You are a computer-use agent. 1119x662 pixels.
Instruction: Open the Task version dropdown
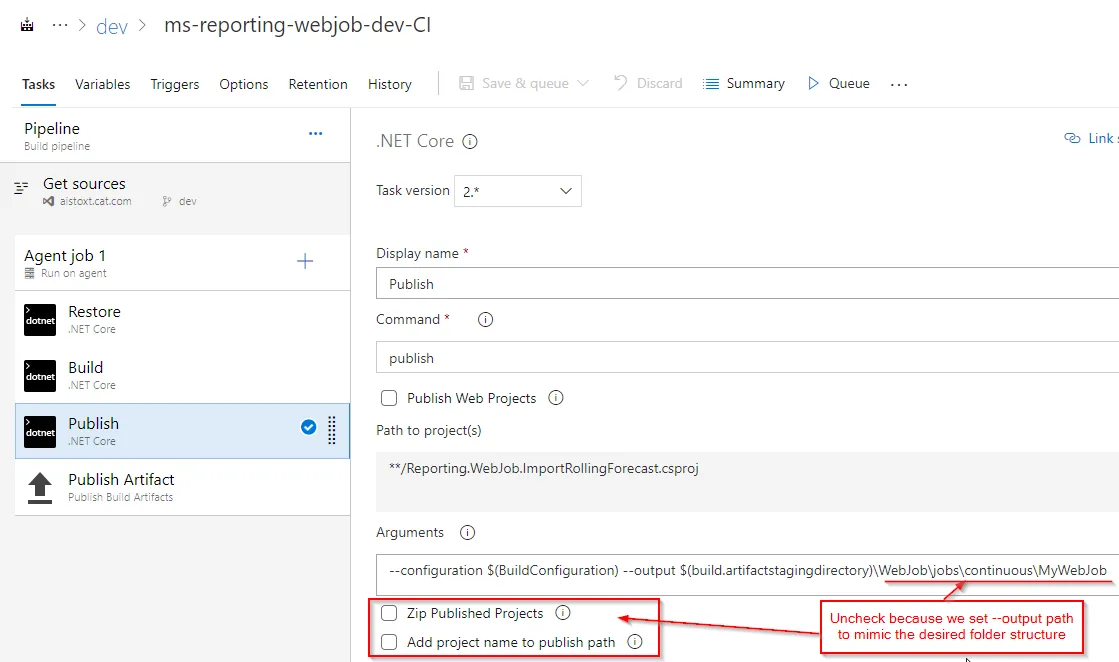[x=517, y=191]
